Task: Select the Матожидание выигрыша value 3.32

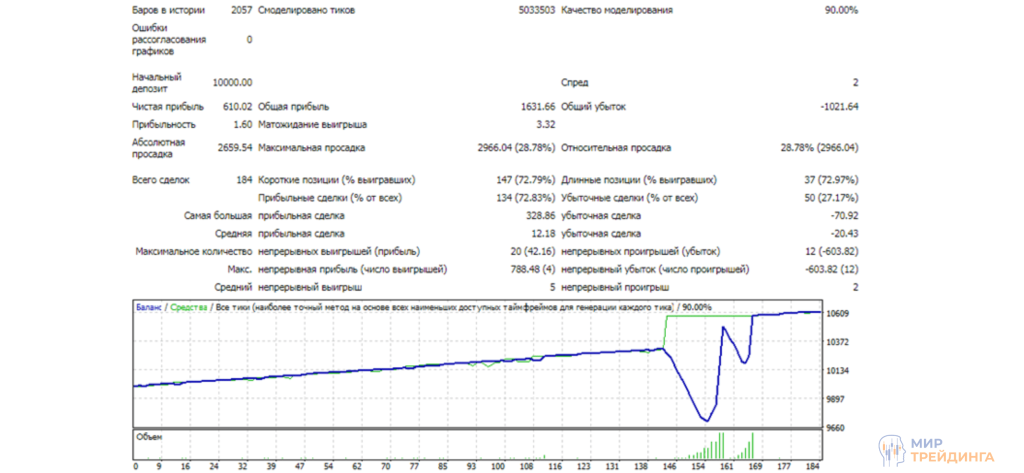Action: pyautogui.click(x=545, y=124)
